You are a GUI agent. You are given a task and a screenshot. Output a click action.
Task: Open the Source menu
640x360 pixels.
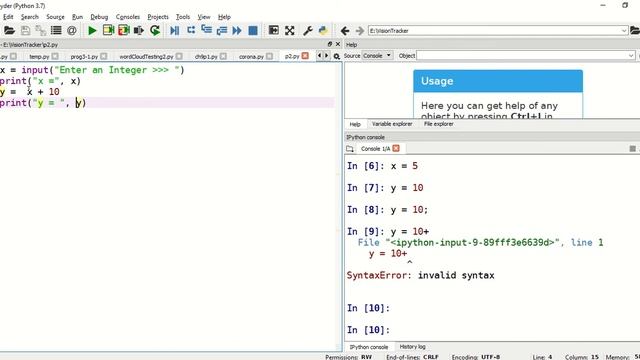pyautogui.click(x=55, y=17)
